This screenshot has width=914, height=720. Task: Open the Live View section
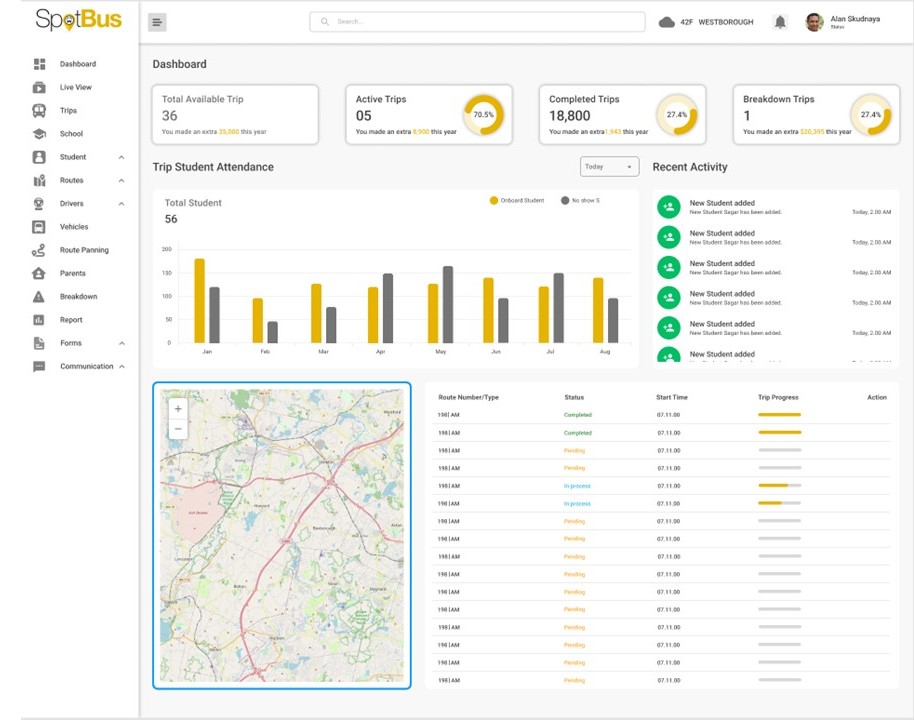(76, 87)
